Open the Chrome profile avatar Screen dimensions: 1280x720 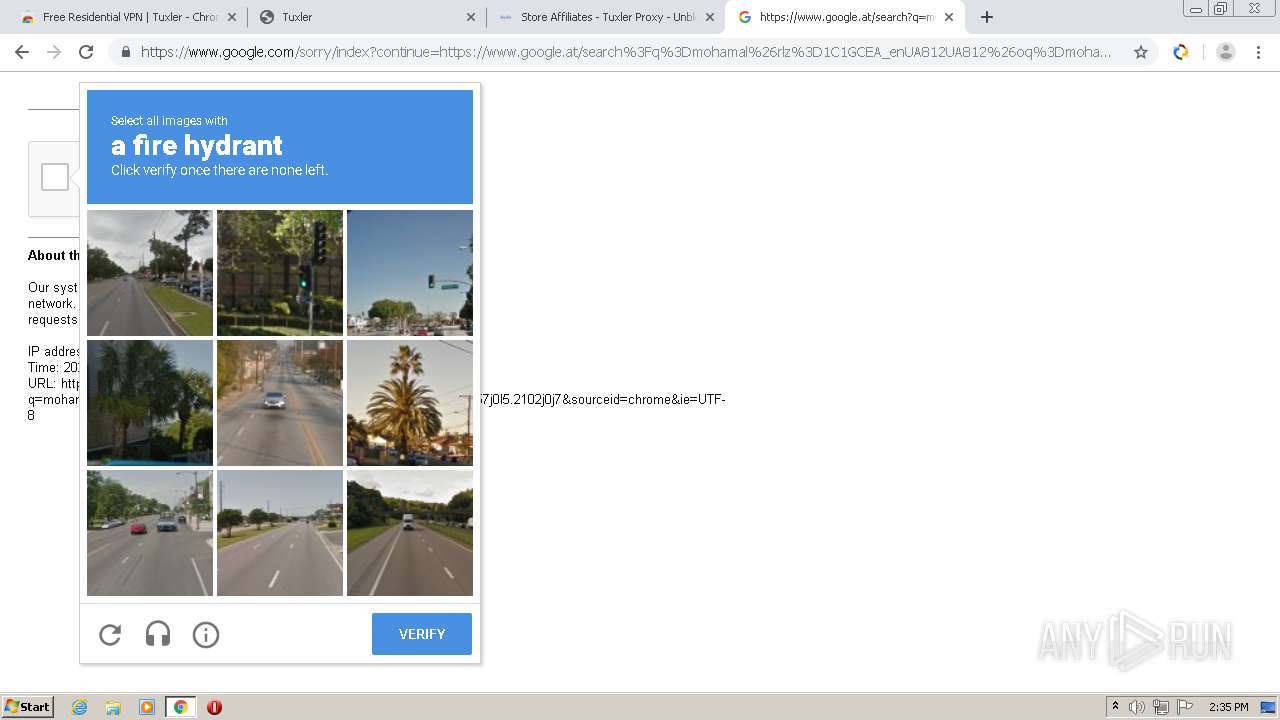[1226, 52]
